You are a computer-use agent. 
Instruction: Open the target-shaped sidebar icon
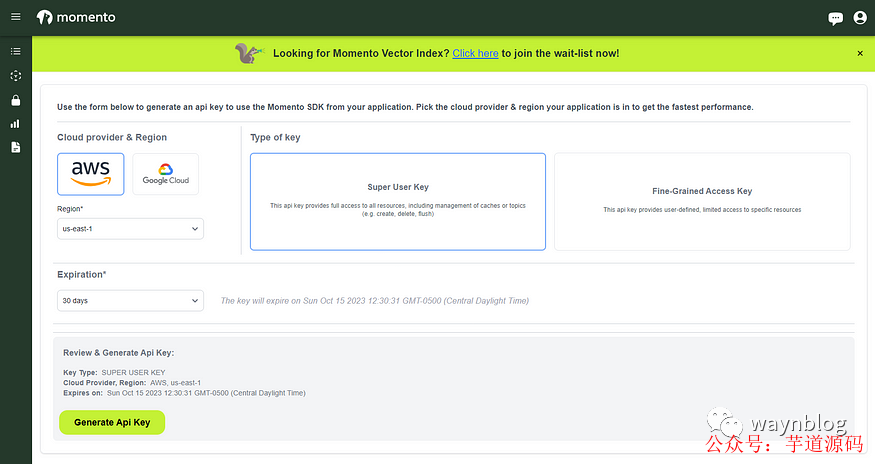[x=16, y=75]
